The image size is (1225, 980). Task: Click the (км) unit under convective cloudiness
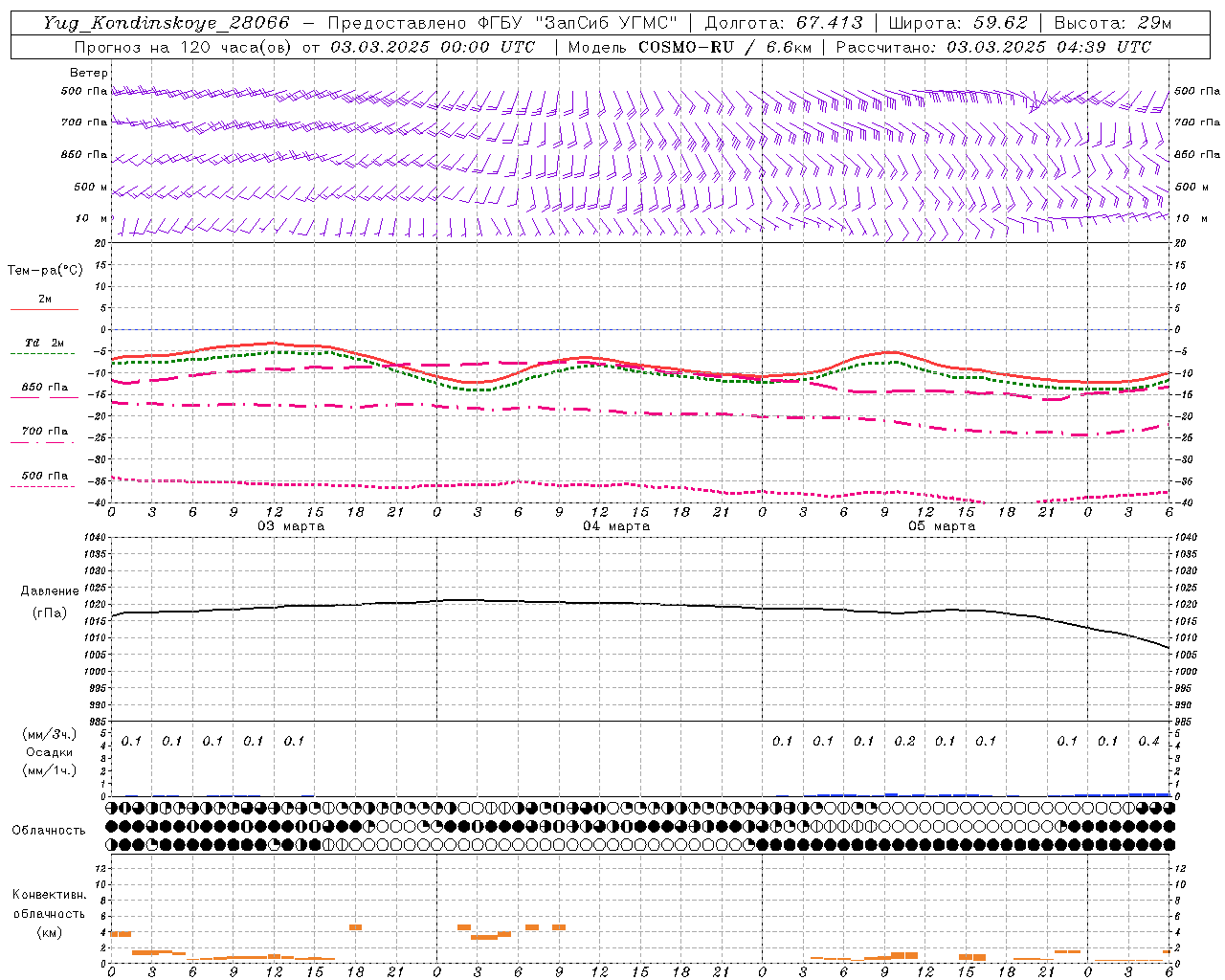tap(49, 932)
